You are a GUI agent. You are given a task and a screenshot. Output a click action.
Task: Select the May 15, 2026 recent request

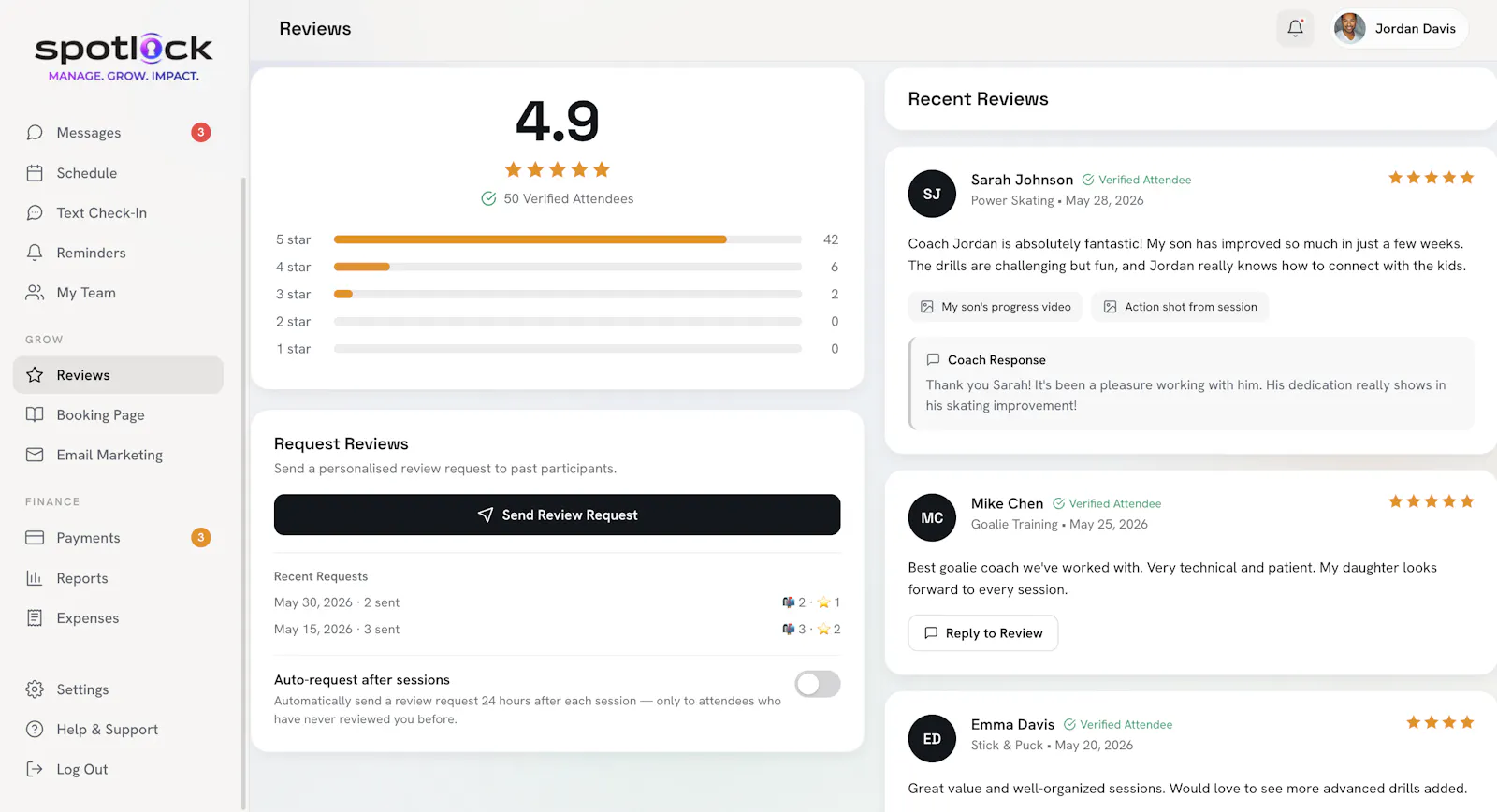pos(557,630)
